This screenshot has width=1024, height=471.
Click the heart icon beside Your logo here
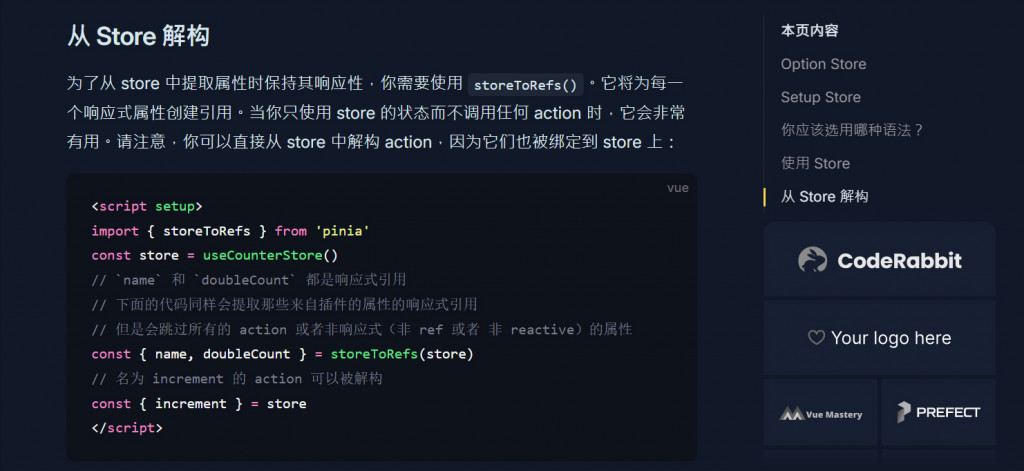(x=816, y=338)
